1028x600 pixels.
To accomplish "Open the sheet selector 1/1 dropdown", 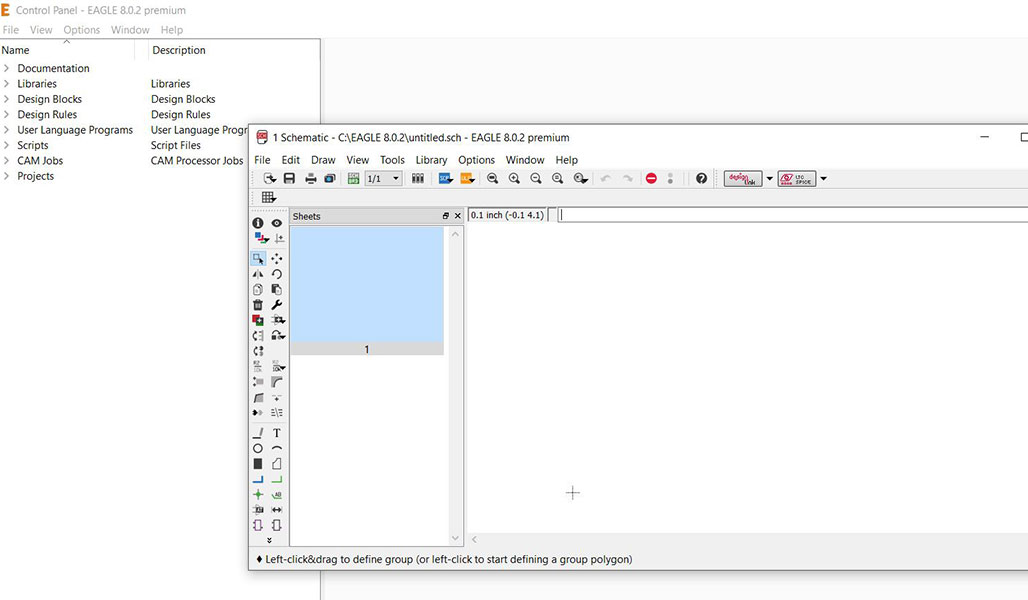I will click(383, 178).
